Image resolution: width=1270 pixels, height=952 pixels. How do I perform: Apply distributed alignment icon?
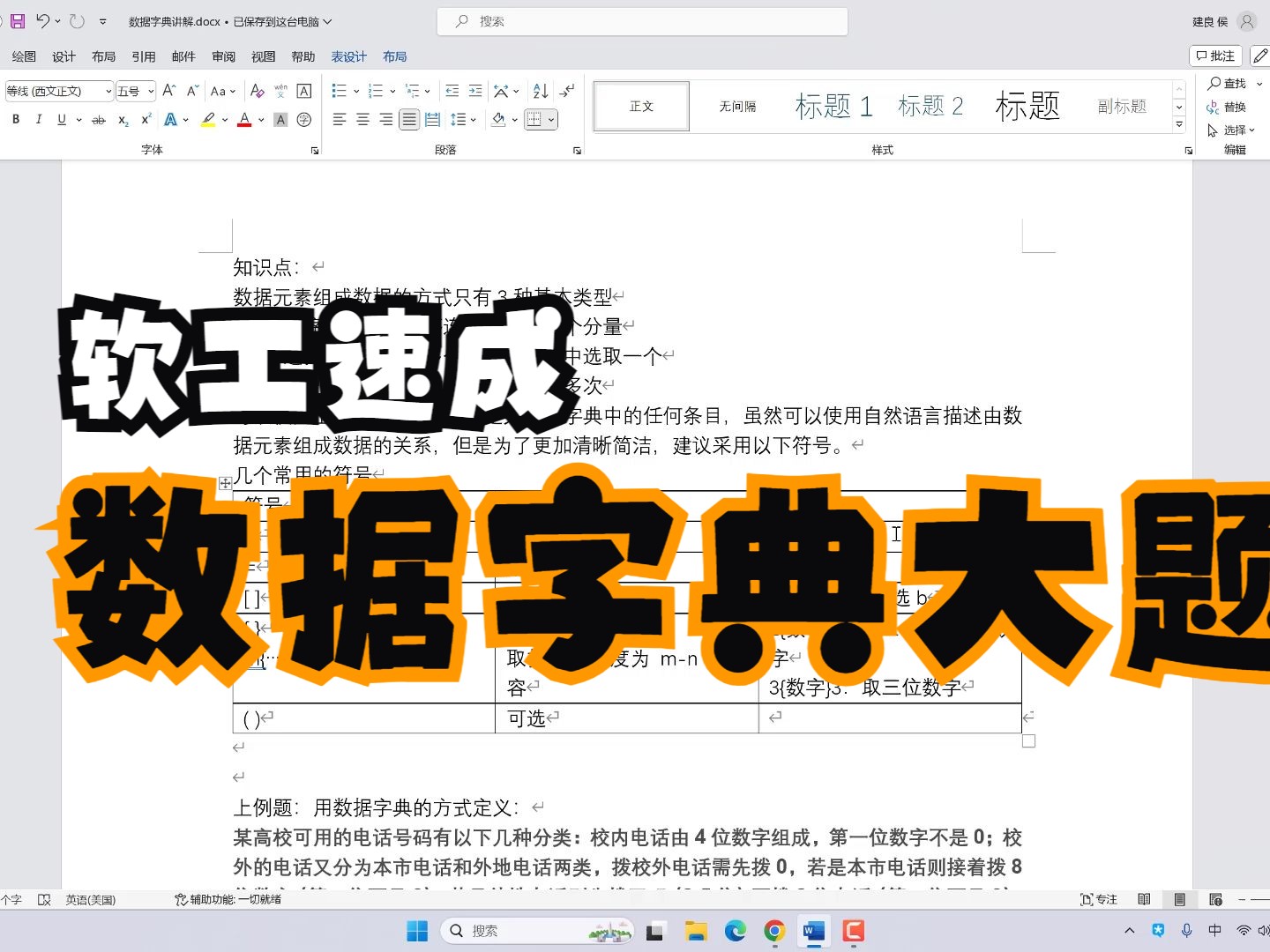[x=433, y=120]
